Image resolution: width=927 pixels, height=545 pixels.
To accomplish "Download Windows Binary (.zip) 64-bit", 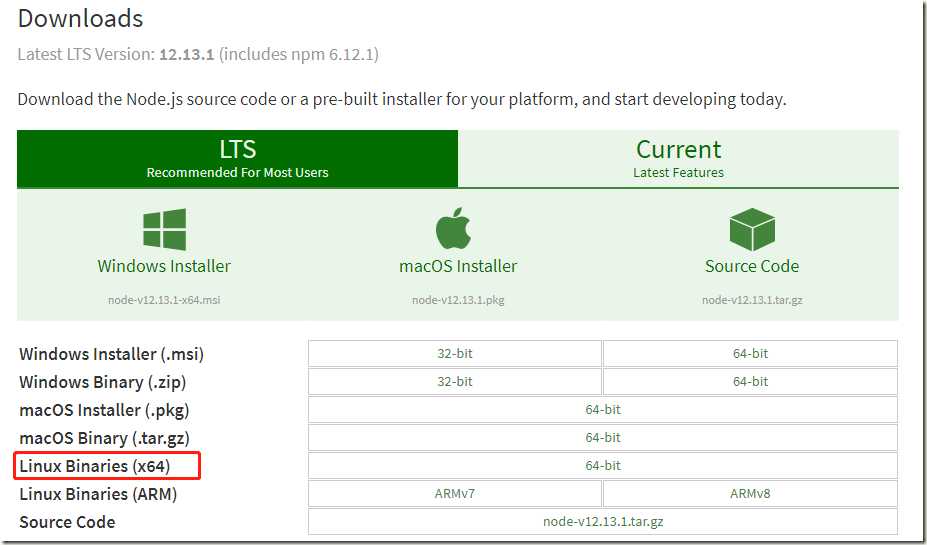I will point(750,381).
